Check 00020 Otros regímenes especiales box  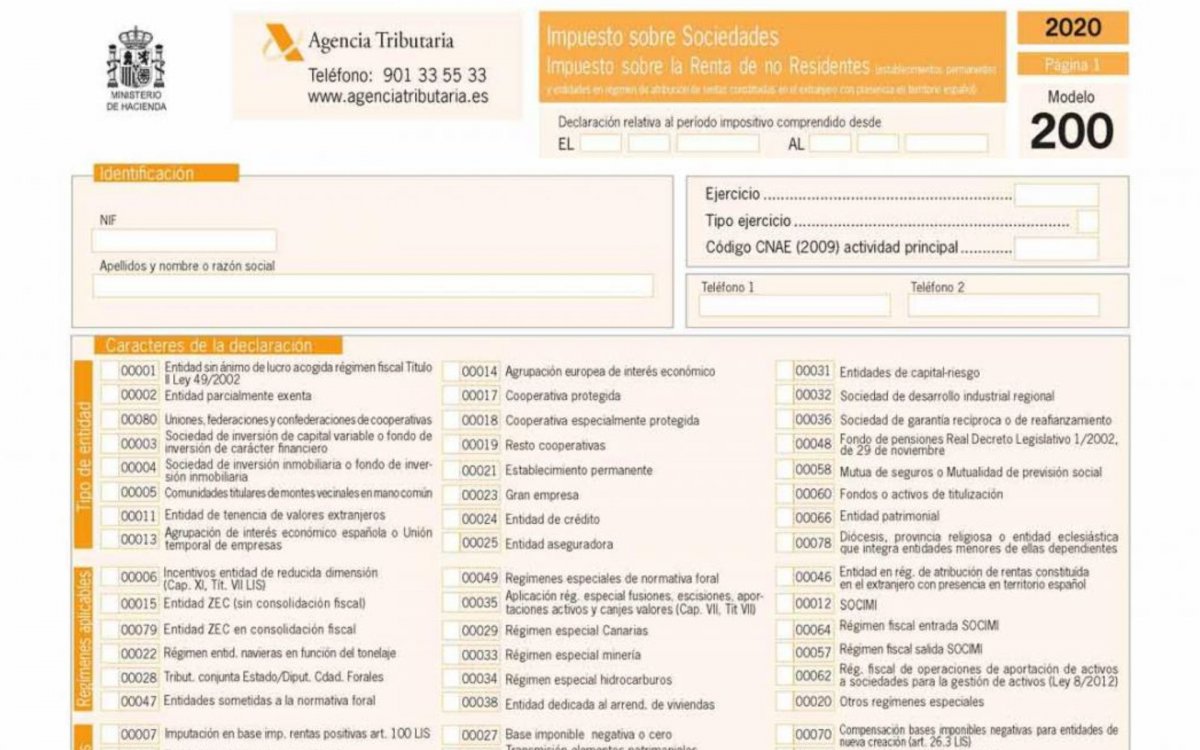click(x=784, y=702)
